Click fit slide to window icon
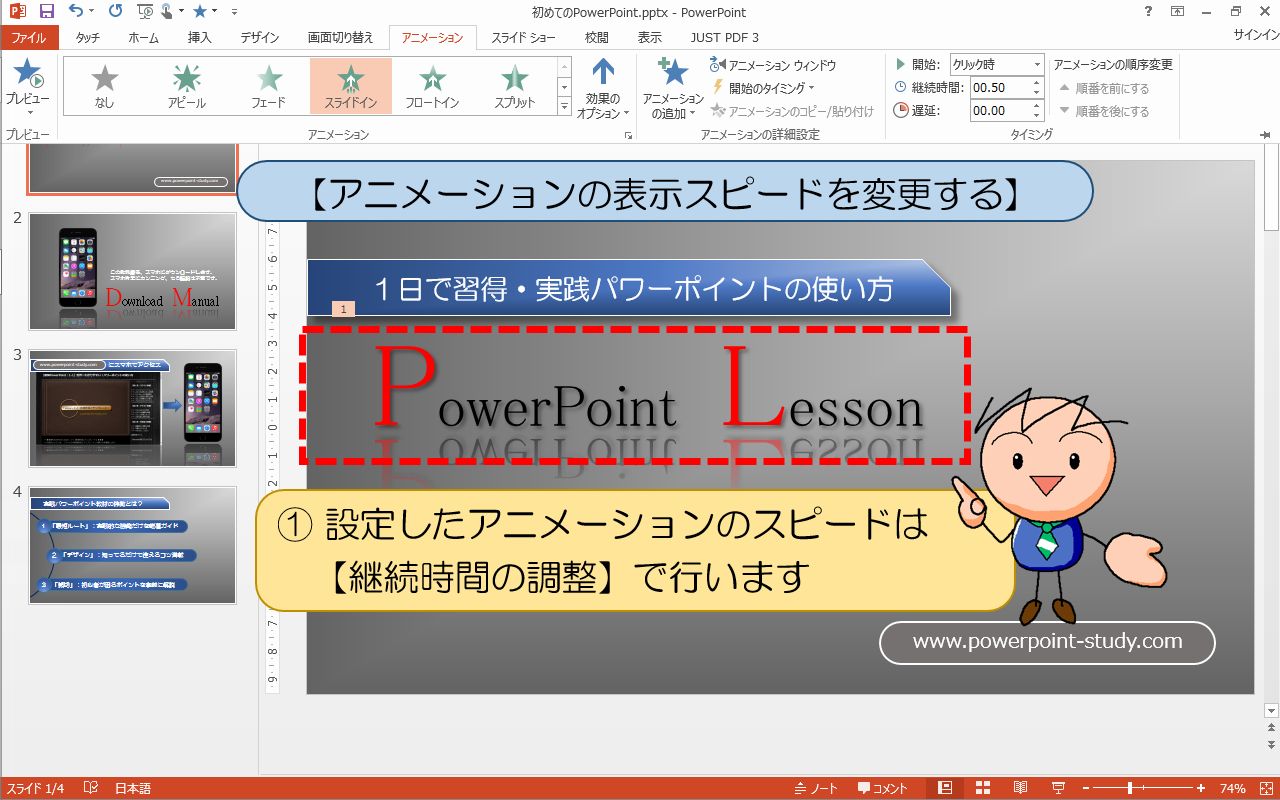Viewport: 1280px width, 800px height. 1266,788
